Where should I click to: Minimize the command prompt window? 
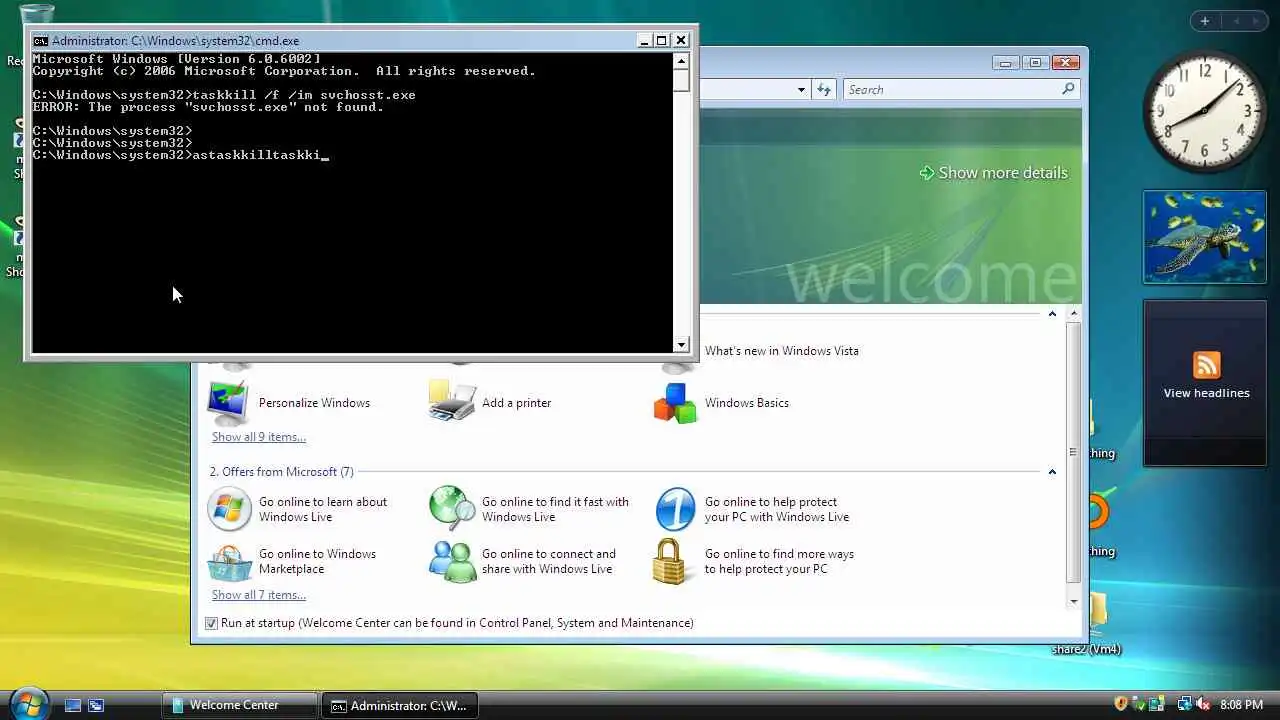click(x=645, y=41)
